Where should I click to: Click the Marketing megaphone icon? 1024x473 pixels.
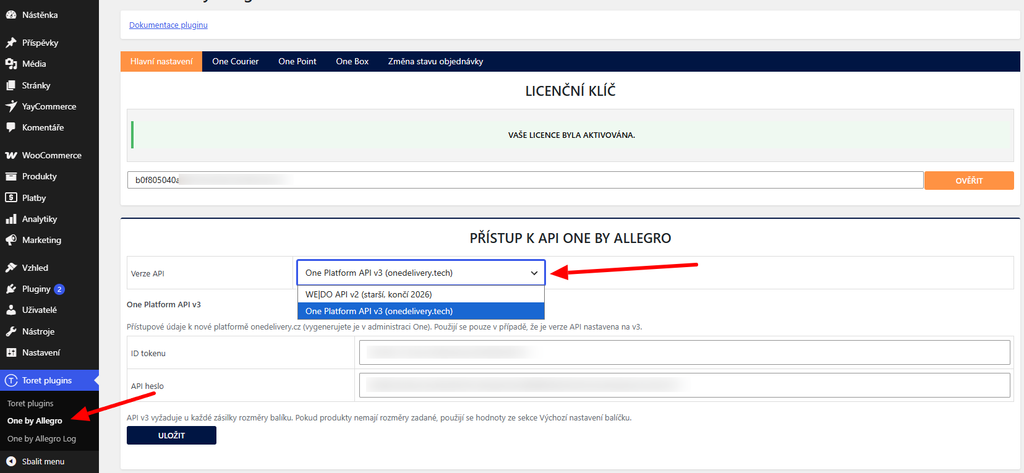(x=10, y=240)
